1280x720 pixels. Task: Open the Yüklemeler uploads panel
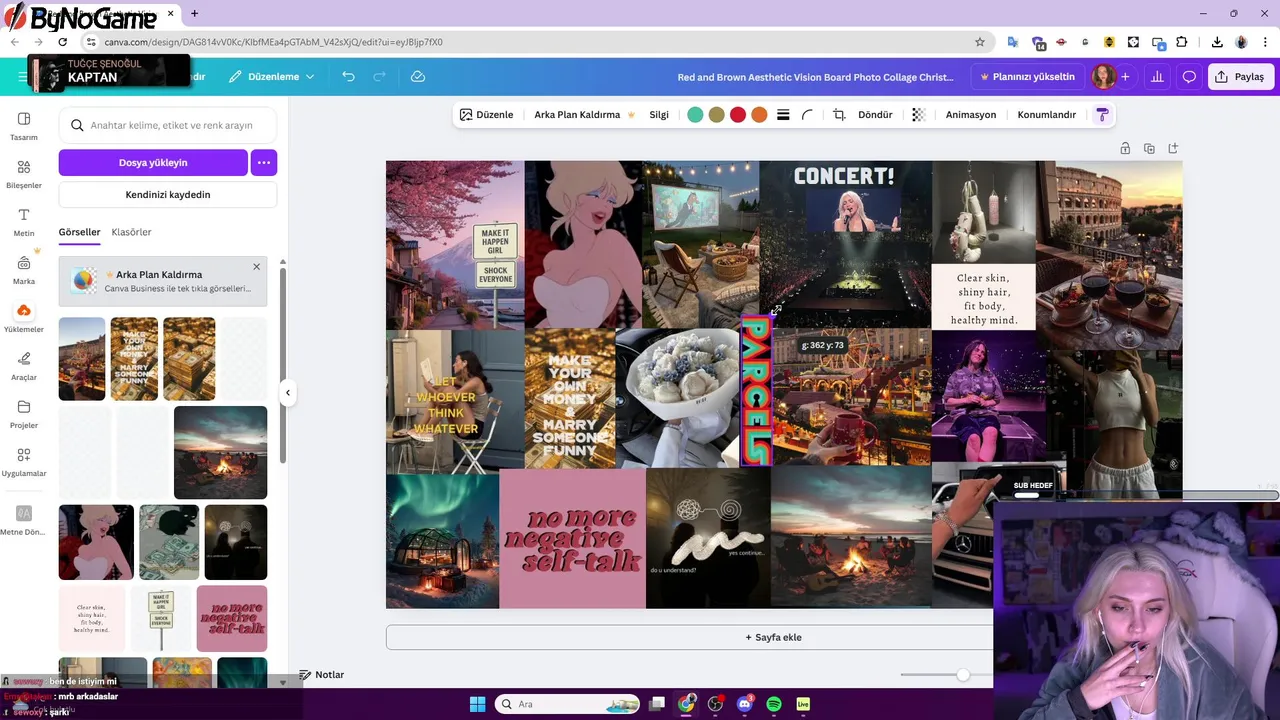point(24,318)
